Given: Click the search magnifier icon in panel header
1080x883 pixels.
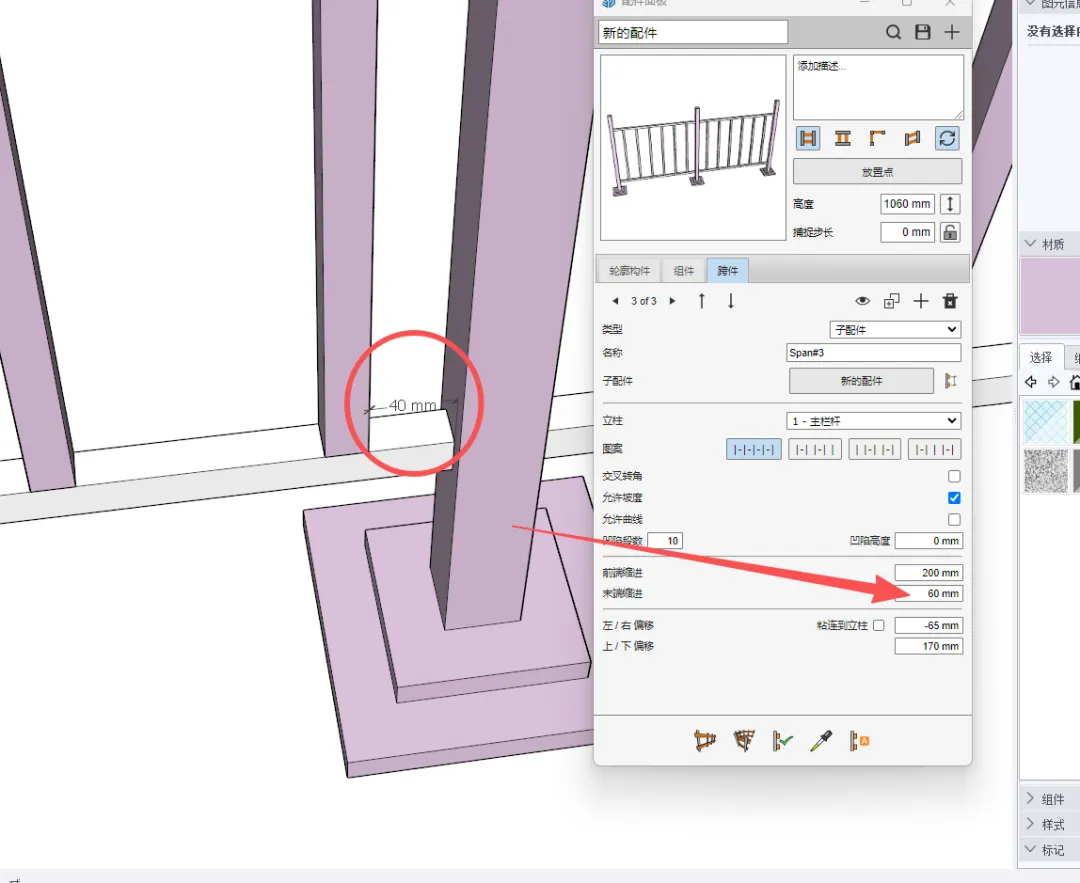Looking at the screenshot, I should tap(893, 32).
